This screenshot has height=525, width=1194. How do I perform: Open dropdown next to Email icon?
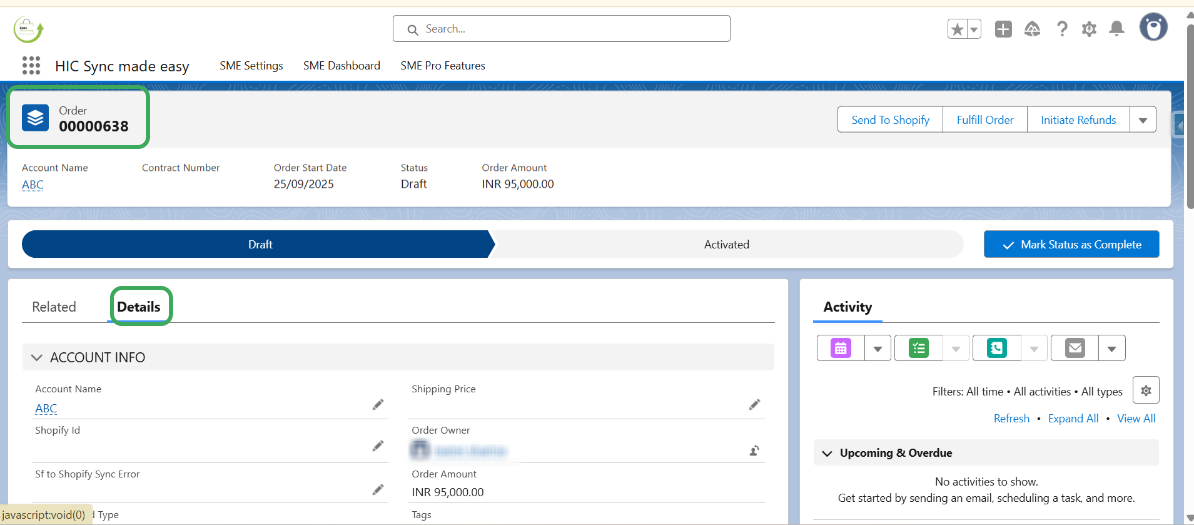point(1112,348)
